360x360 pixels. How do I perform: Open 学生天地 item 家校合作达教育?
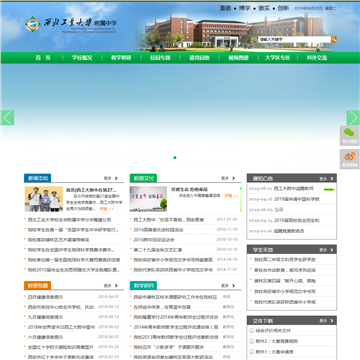pyautogui.click(x=285, y=270)
